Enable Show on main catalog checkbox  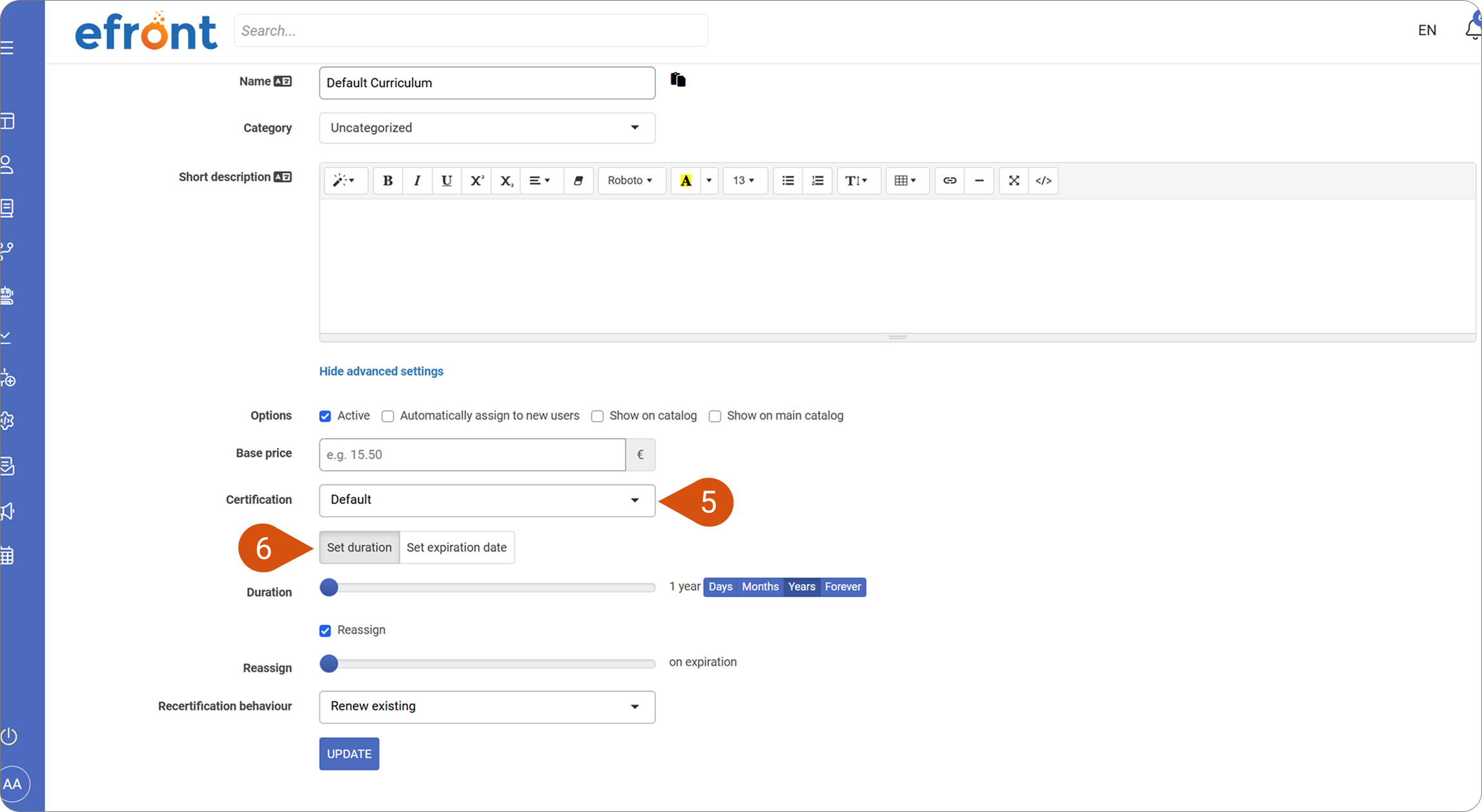tap(715, 416)
